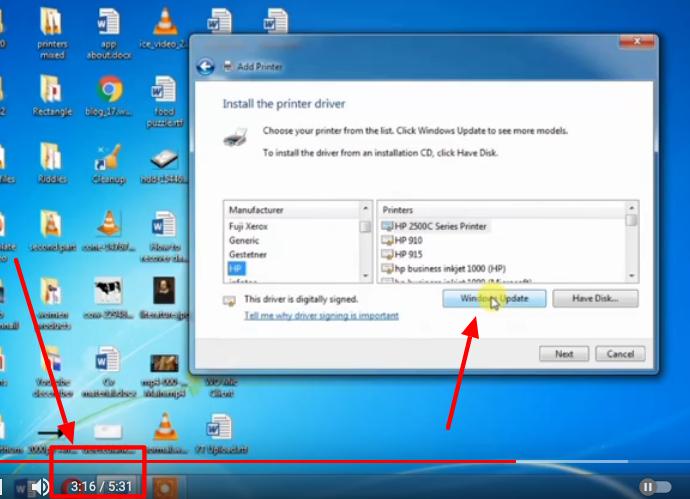Select the white rectangle image file icon
This screenshot has width=690, height=499.
[108, 432]
